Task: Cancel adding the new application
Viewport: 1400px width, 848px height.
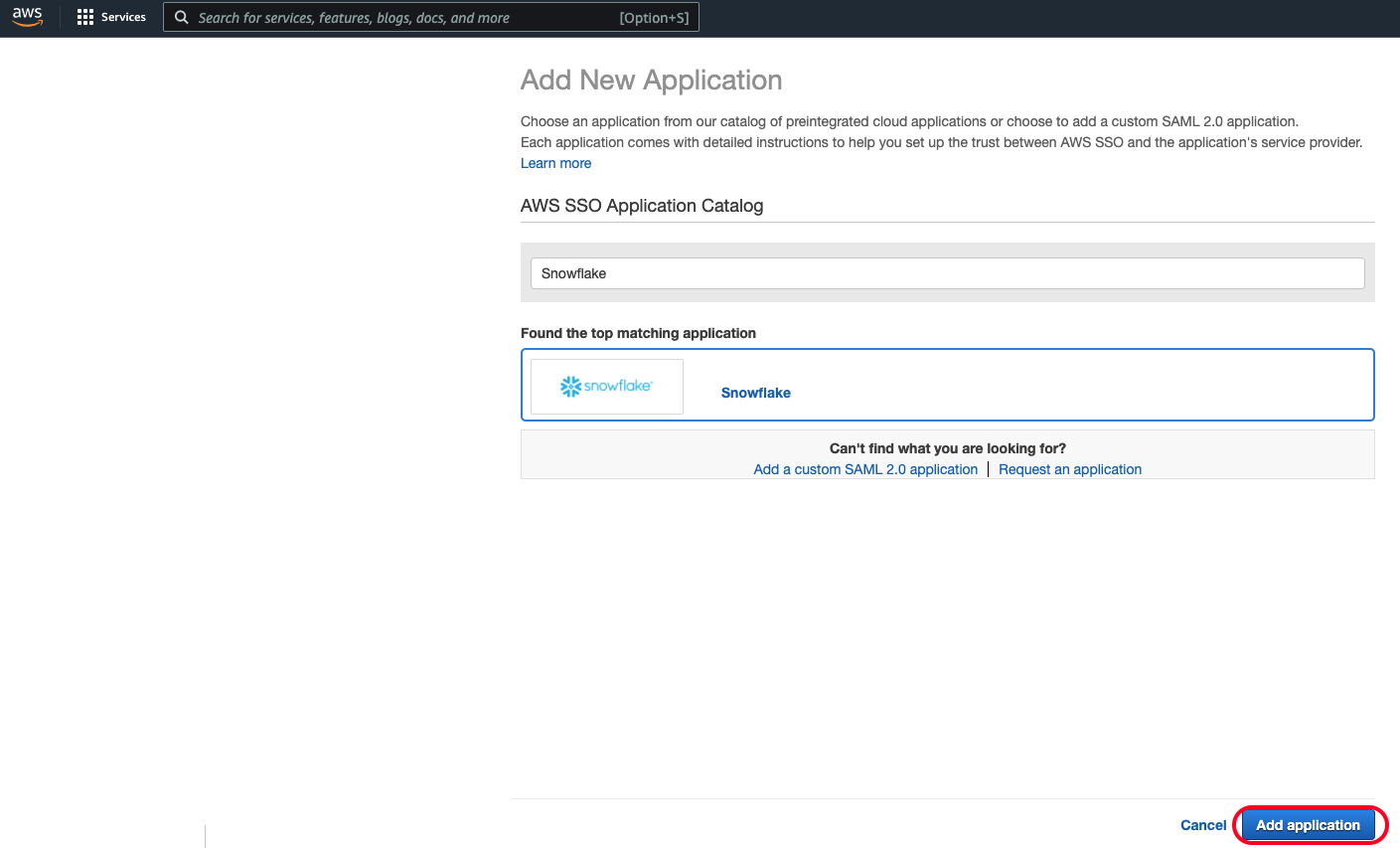Action: point(1202,824)
